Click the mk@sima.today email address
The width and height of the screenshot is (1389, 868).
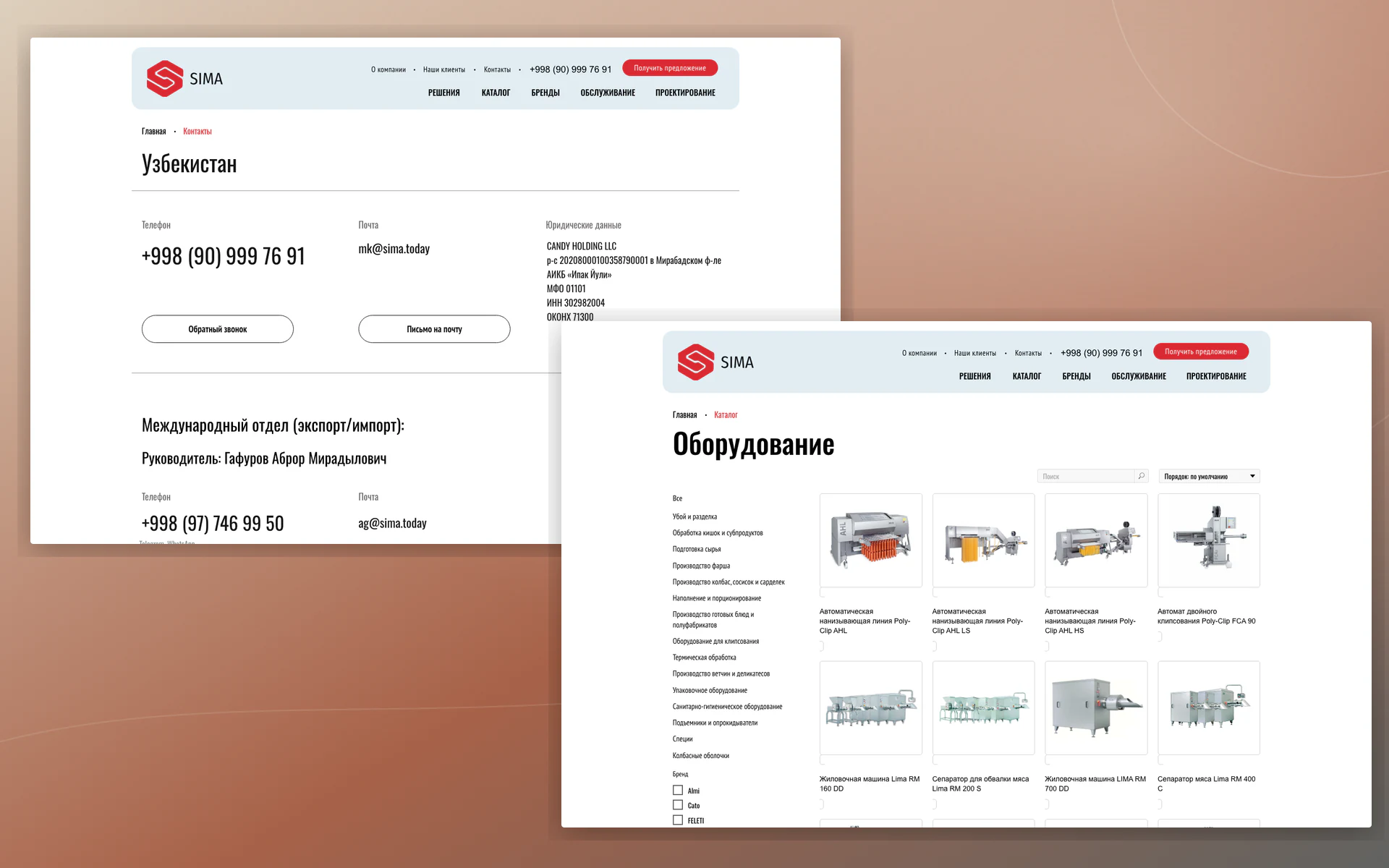tap(394, 249)
